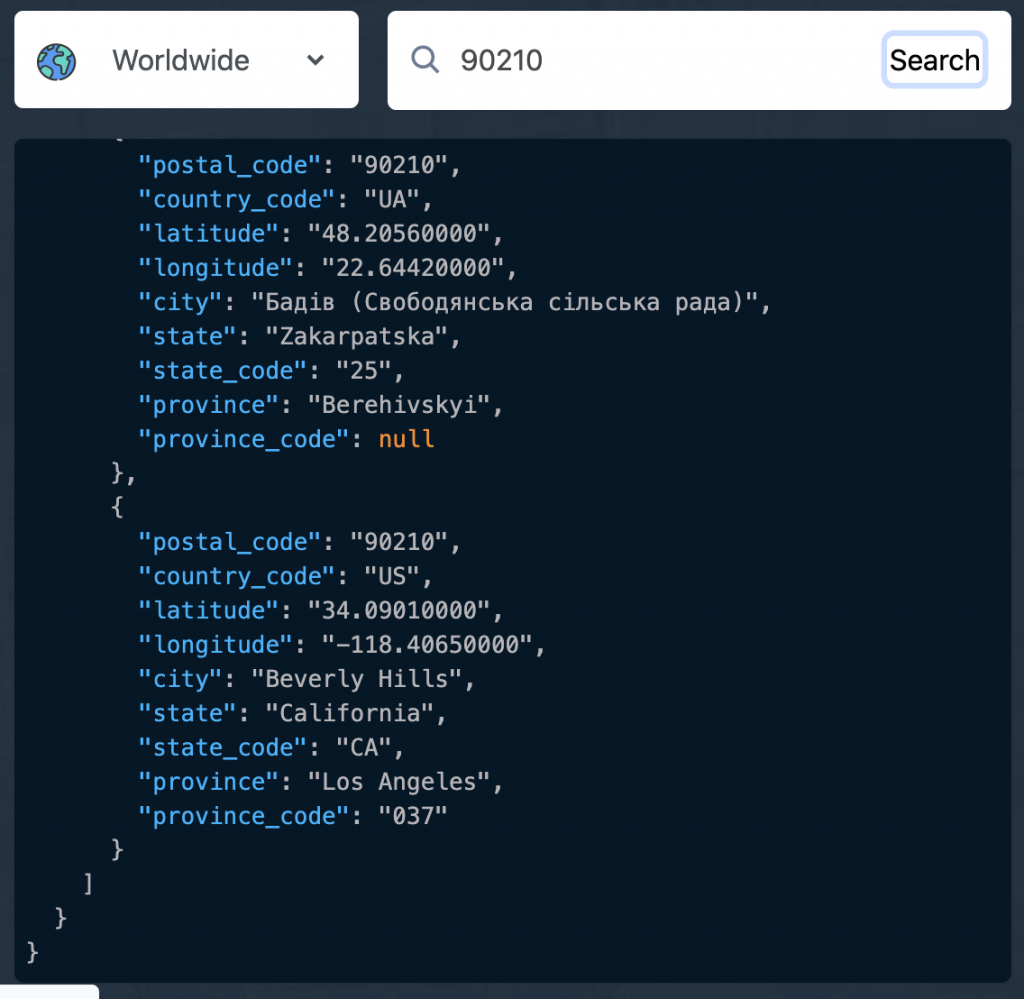The height and width of the screenshot is (999, 1024).
Task: Click the state value "California"
Action: (x=349, y=713)
